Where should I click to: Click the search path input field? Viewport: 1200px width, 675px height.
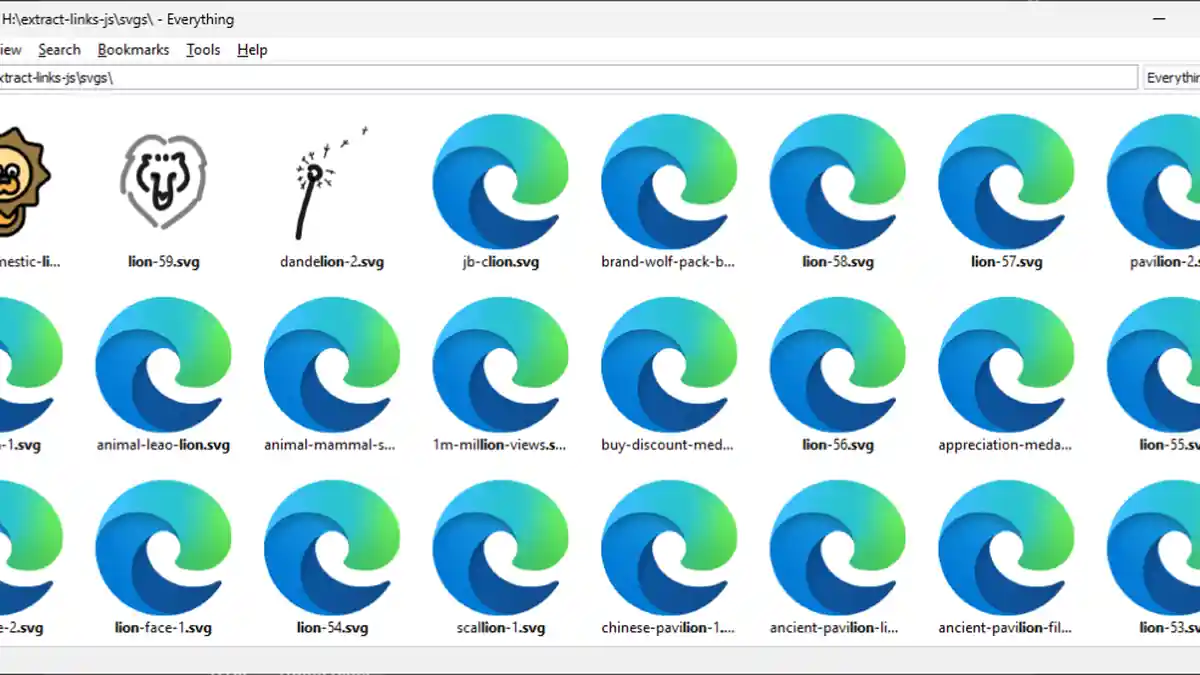pos(560,78)
